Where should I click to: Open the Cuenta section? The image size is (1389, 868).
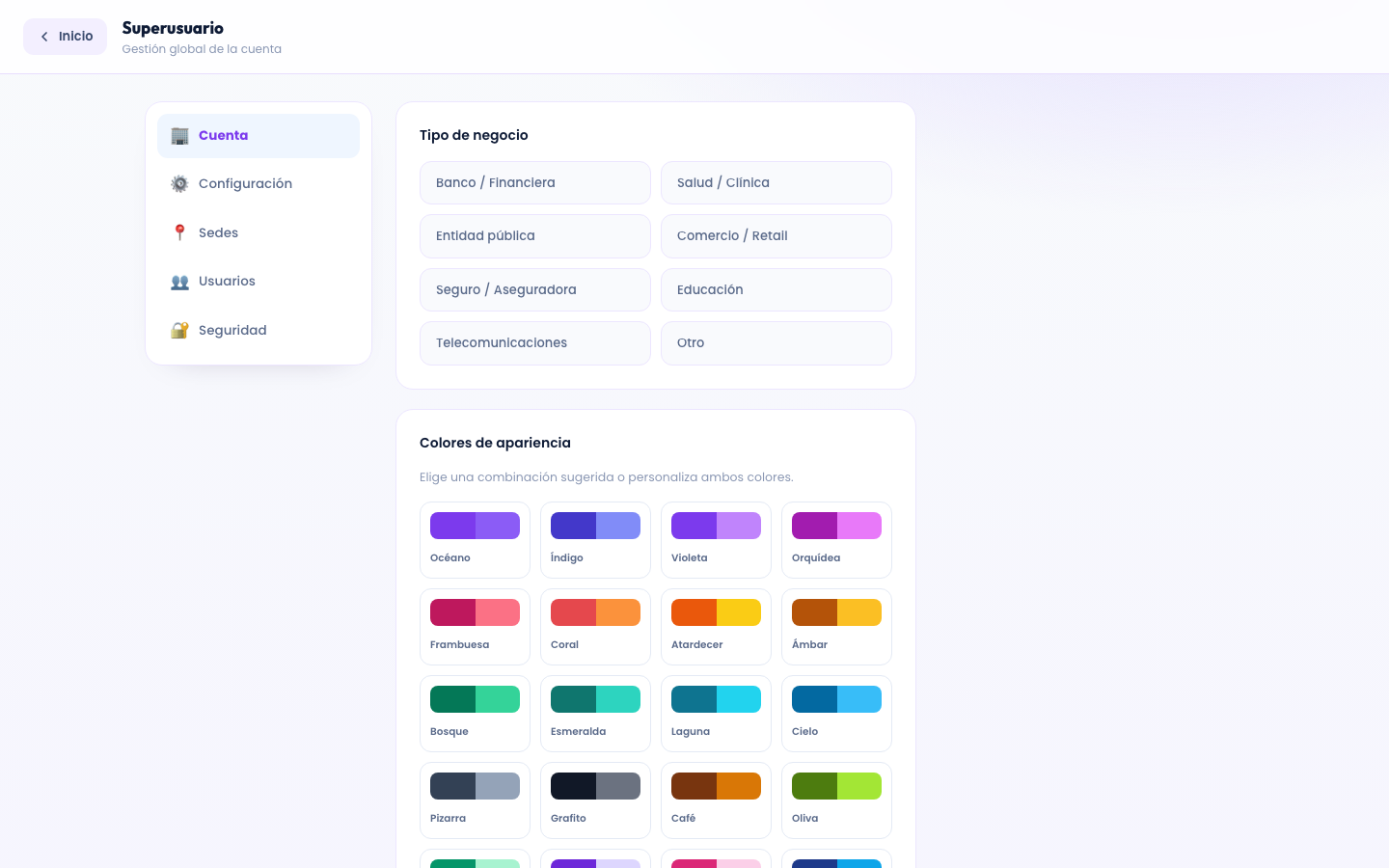pos(259,136)
